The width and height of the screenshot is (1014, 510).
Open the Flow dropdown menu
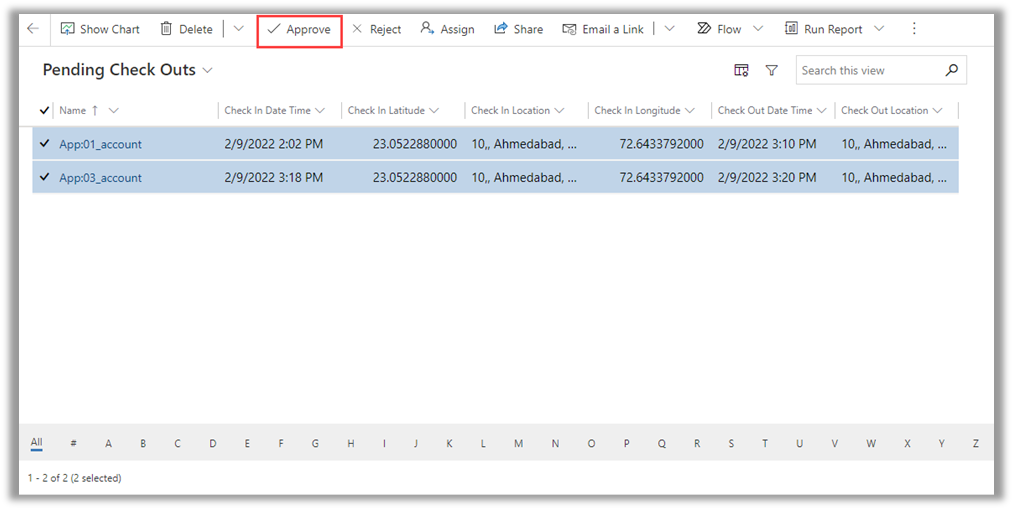tap(757, 29)
